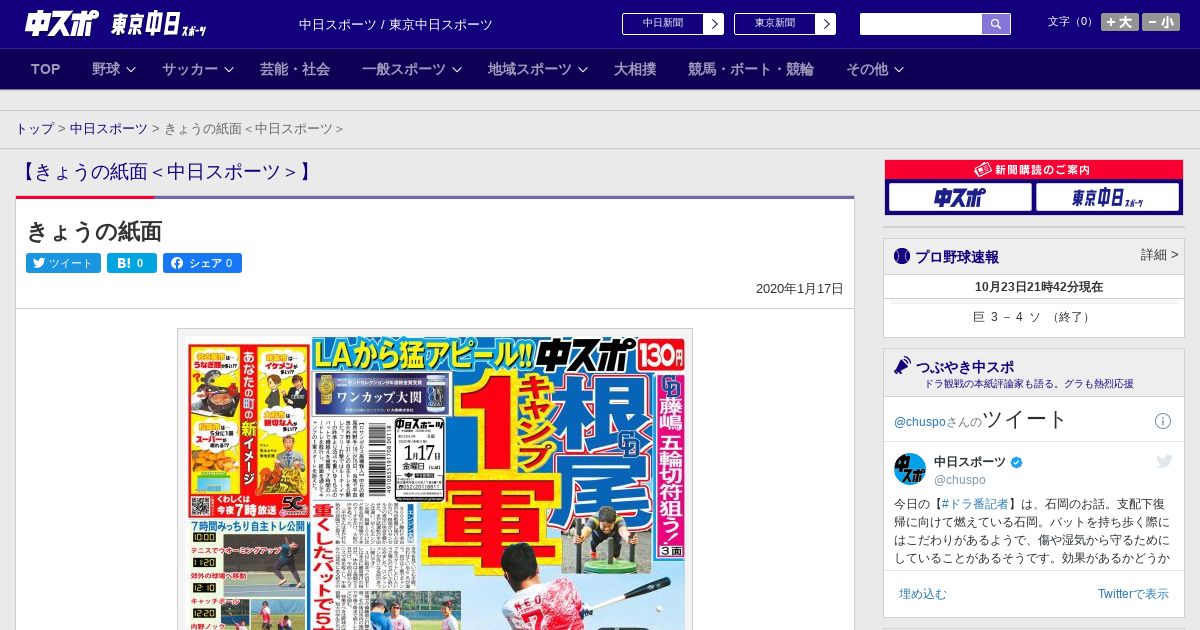
Task: Click arrow next to 東京新聞
Action: click(x=825, y=24)
